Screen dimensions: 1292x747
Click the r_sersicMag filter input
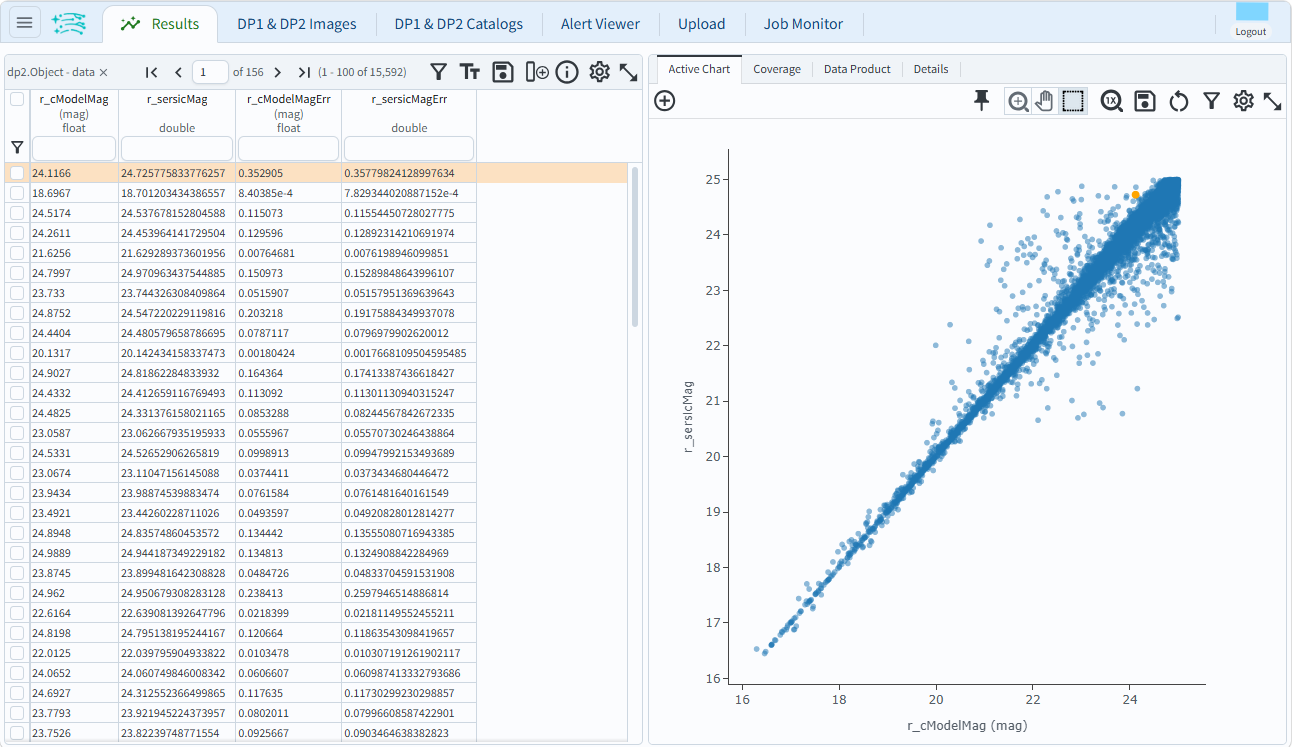pos(177,148)
